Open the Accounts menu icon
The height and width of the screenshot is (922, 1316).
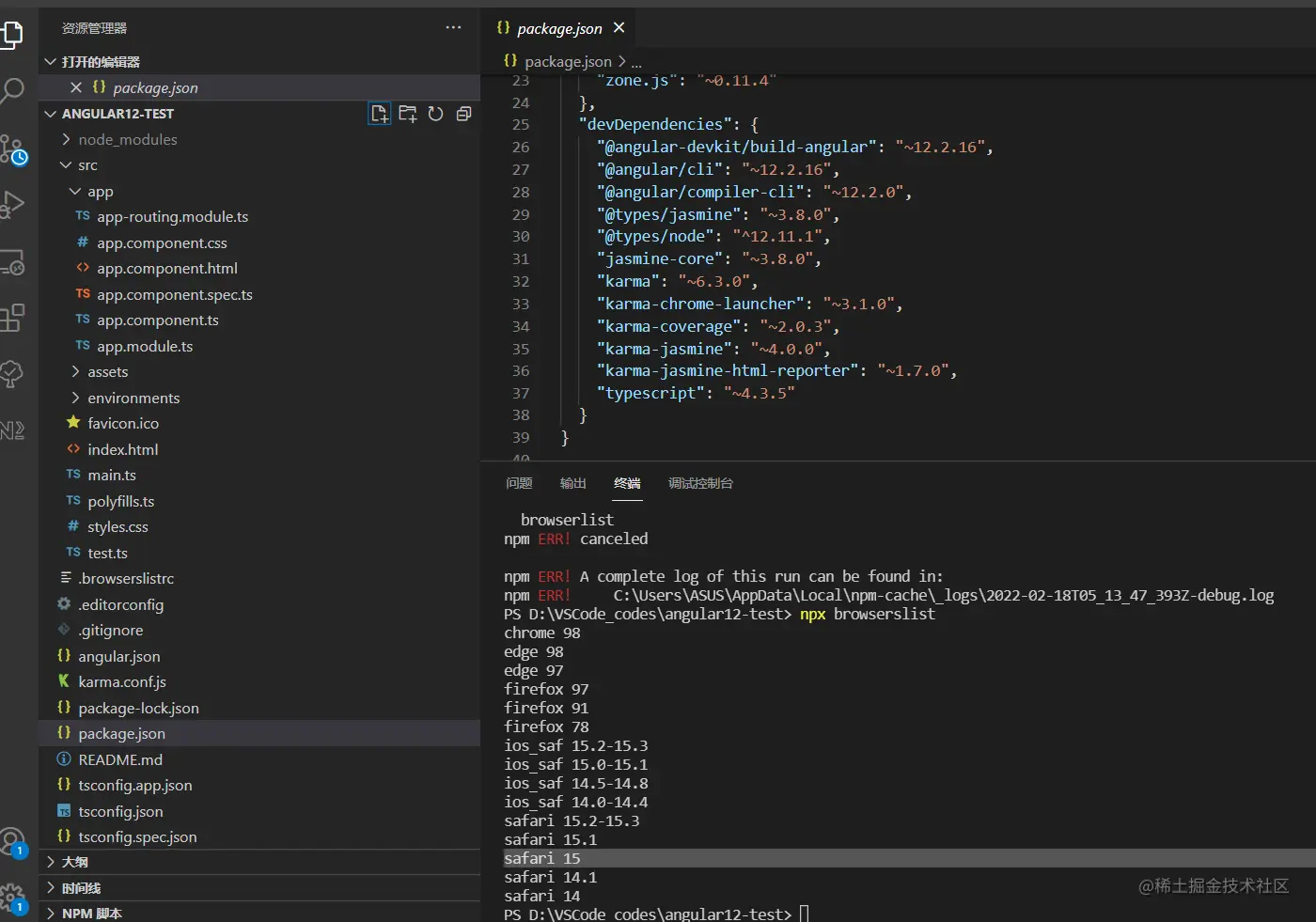tap(12, 840)
